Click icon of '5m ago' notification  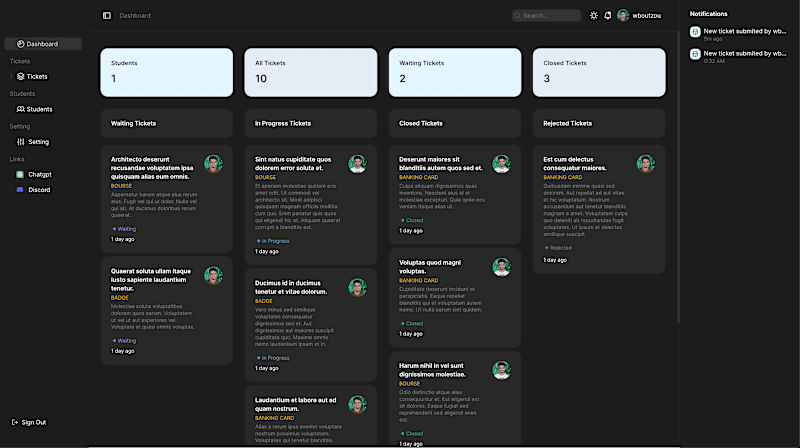click(695, 32)
